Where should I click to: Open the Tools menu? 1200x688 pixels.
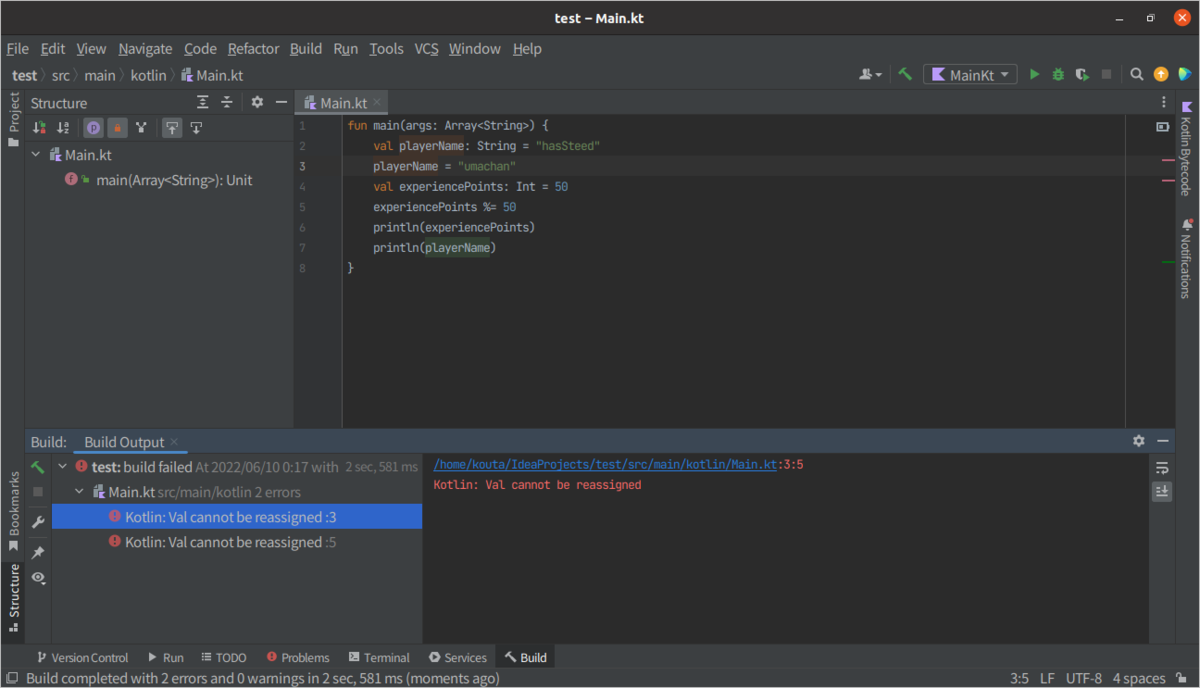[x=386, y=48]
